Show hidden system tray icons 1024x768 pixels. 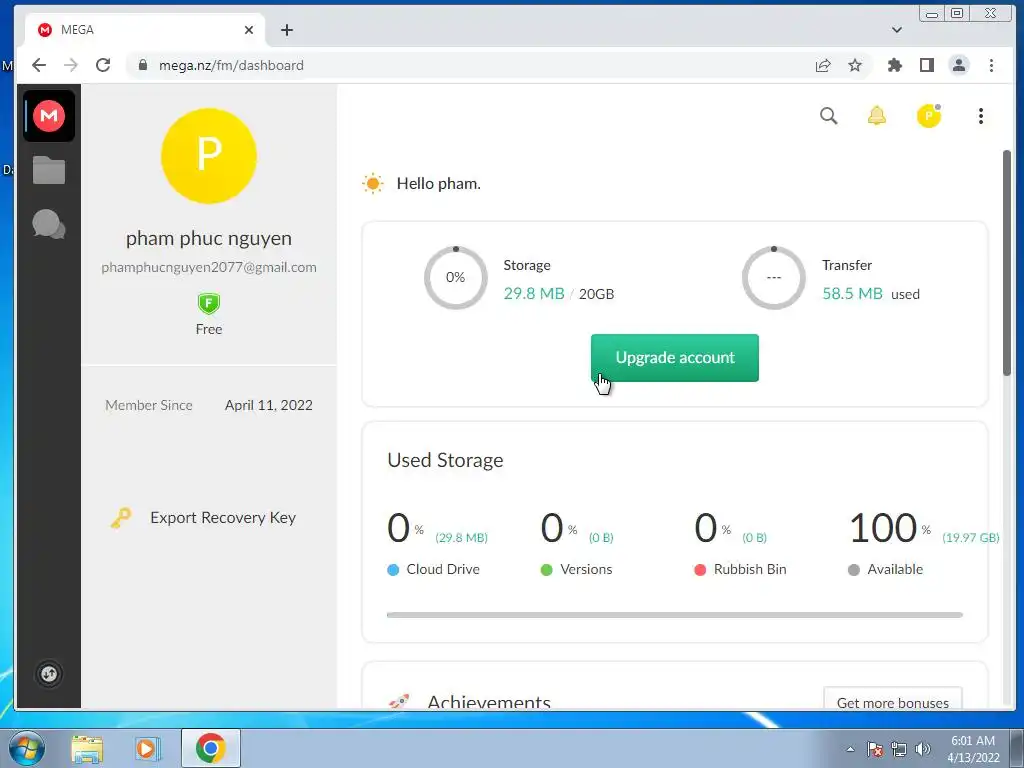coord(850,749)
